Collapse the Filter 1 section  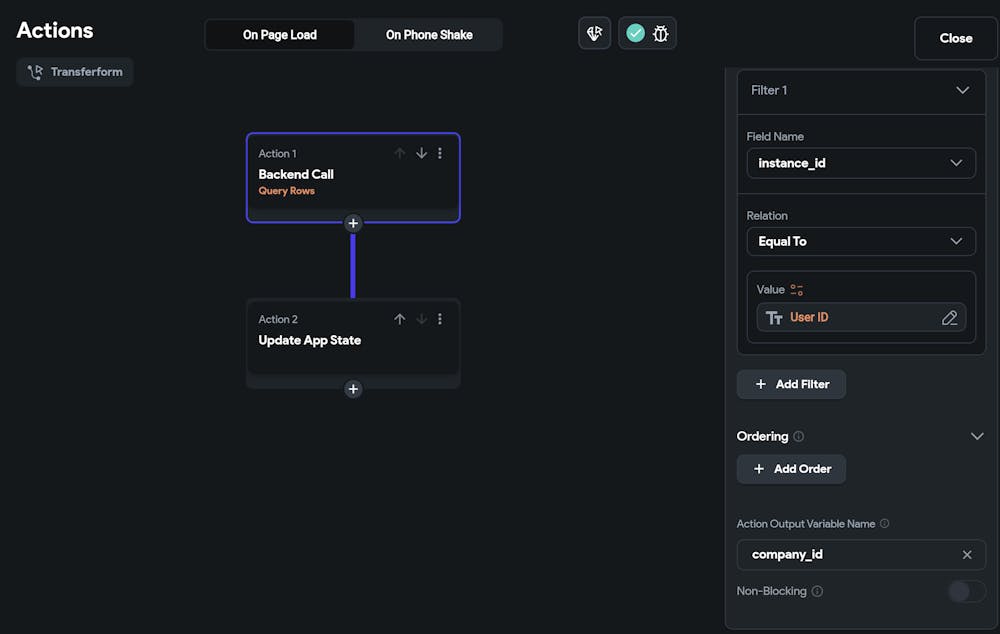pyautogui.click(x=962, y=90)
